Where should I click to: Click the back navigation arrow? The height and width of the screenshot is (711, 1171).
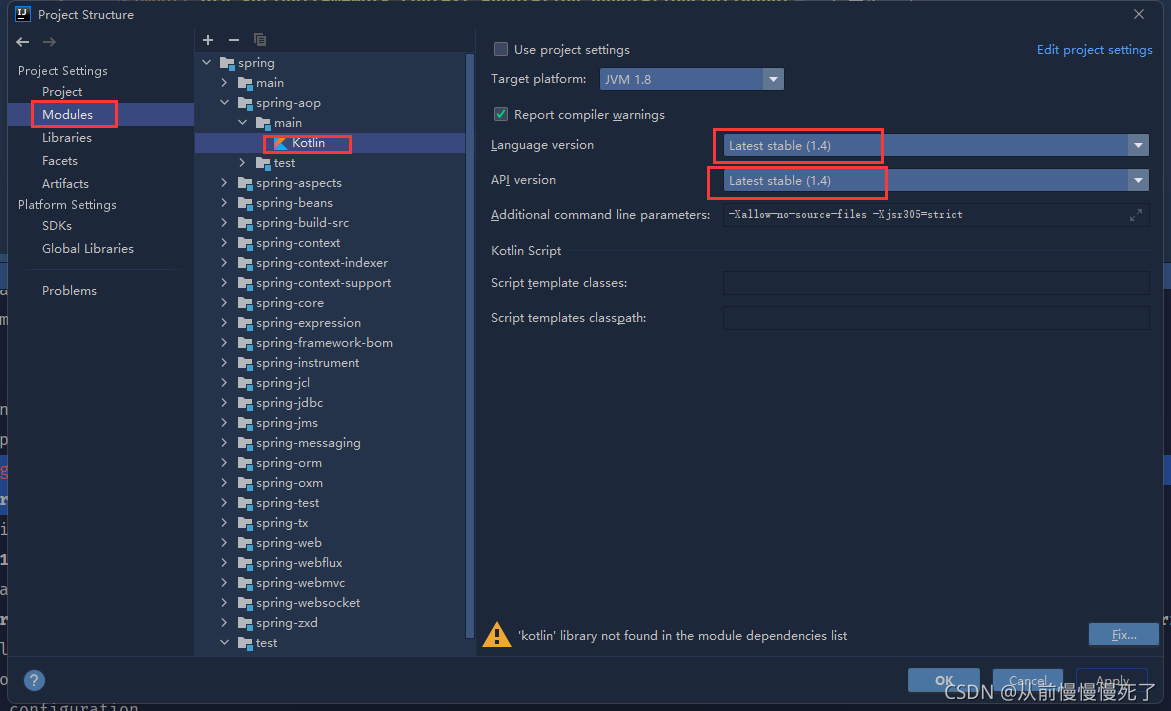pos(23,42)
